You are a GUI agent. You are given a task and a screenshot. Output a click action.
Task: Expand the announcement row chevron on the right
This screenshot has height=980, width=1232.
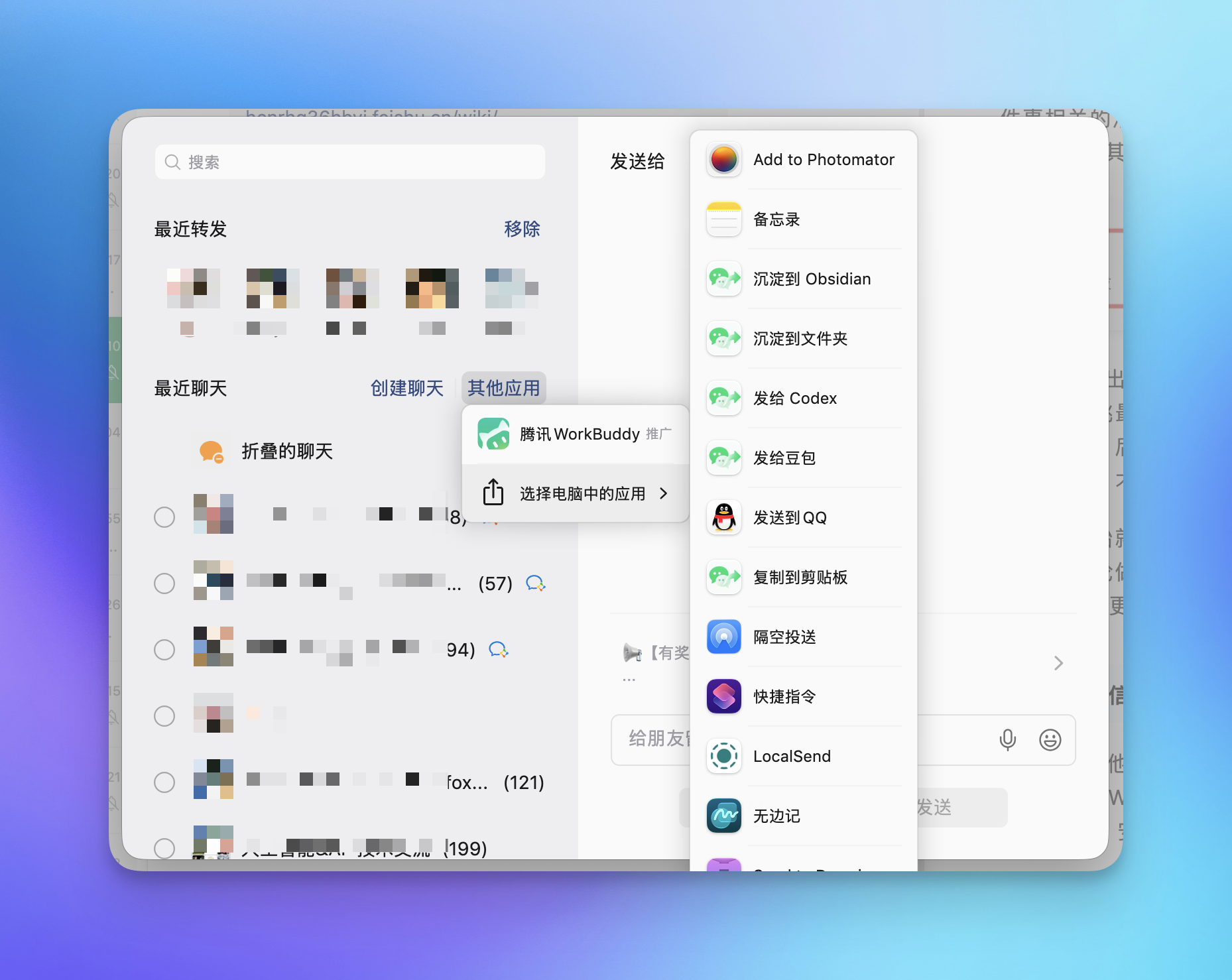point(1058,663)
